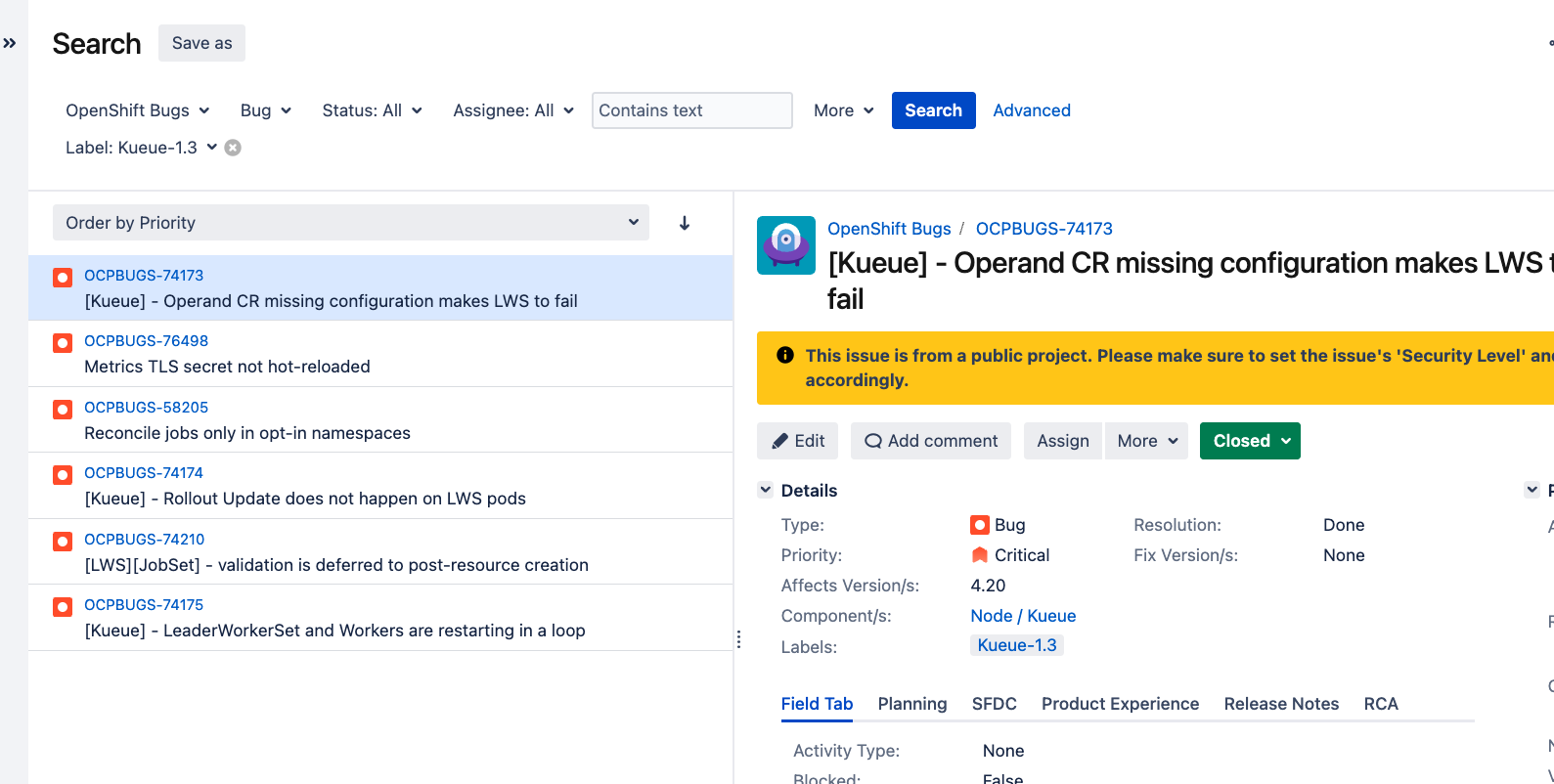Expand the collapsed left sidebar
This screenshot has height=784, width=1554.
click(10, 43)
